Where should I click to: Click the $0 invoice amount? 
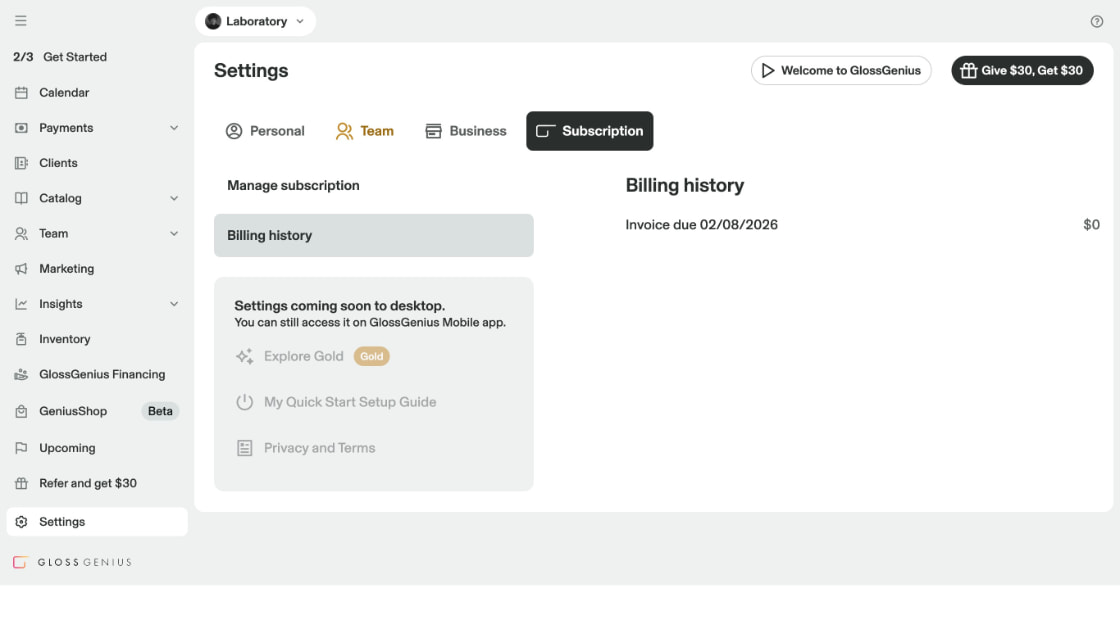[1091, 225]
